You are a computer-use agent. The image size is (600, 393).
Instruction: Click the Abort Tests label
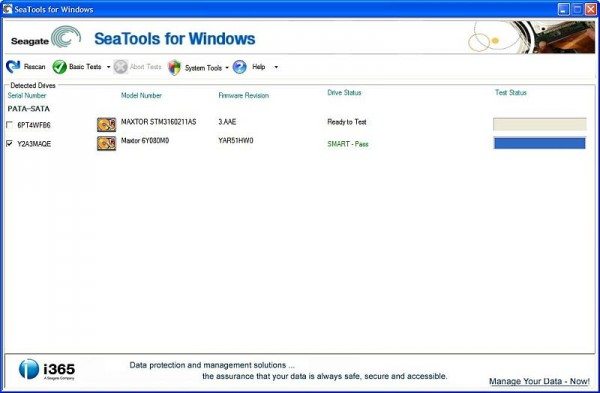point(145,67)
